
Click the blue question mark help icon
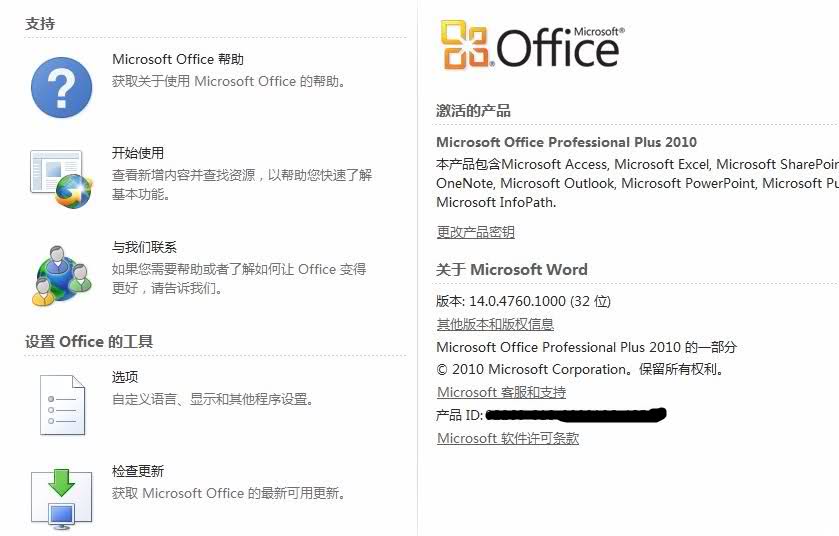(61, 88)
